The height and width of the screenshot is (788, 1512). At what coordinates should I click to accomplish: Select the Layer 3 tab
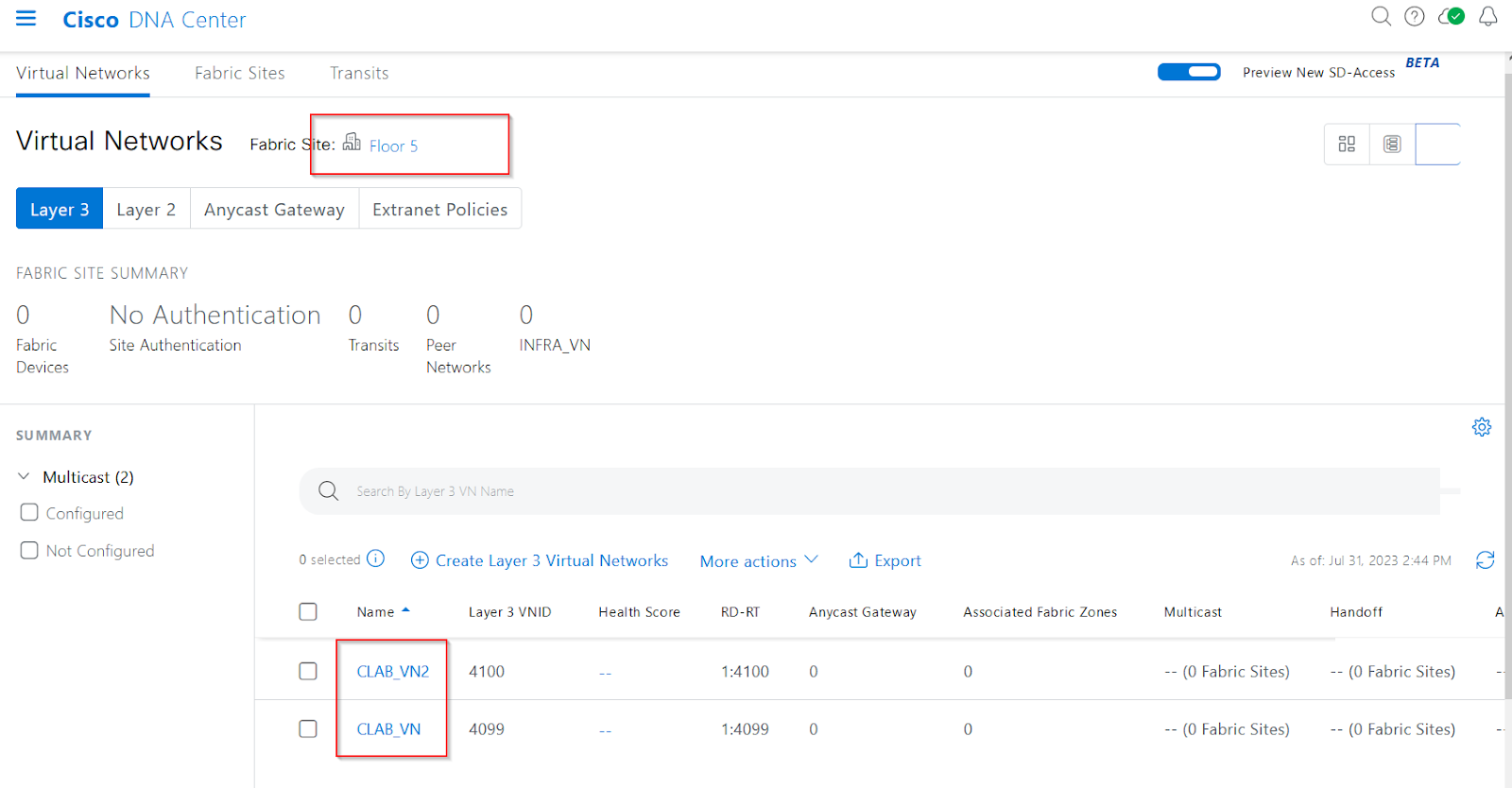60,209
